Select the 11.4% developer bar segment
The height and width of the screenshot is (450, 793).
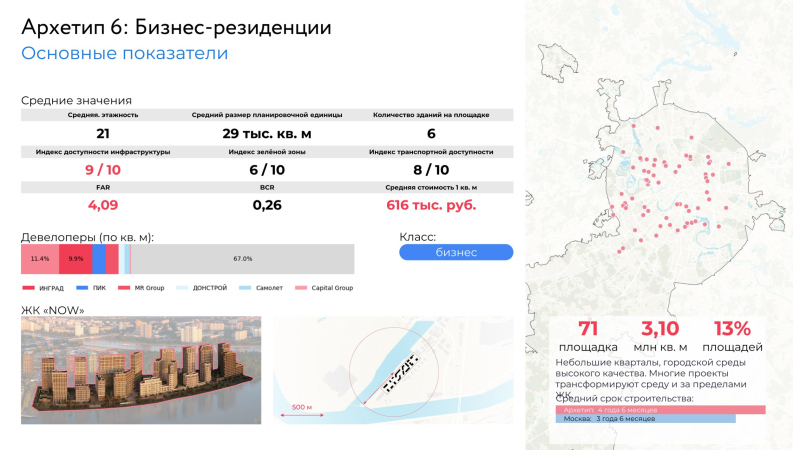point(40,258)
